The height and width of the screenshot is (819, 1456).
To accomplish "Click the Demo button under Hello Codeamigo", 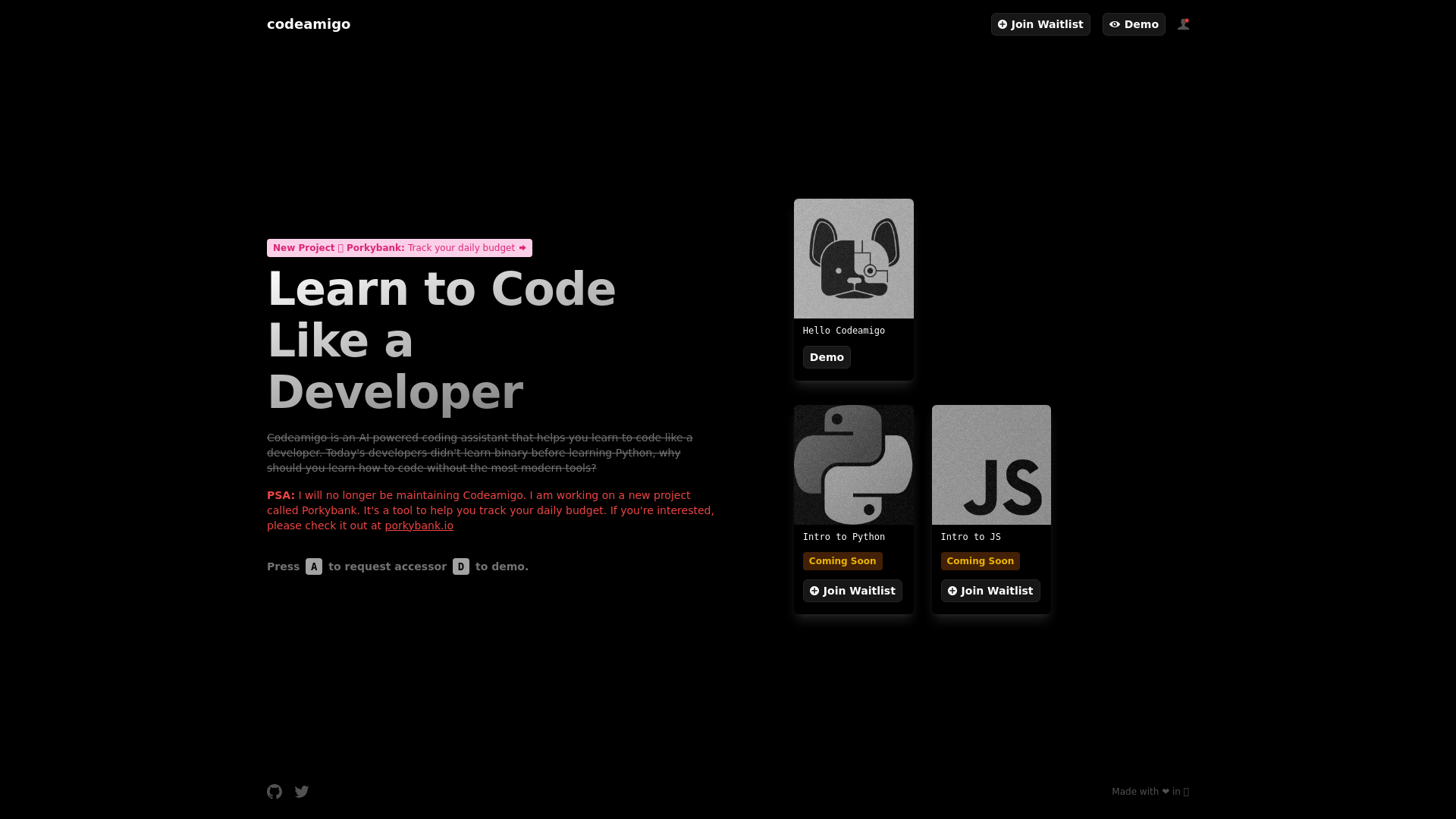I will 827,357.
